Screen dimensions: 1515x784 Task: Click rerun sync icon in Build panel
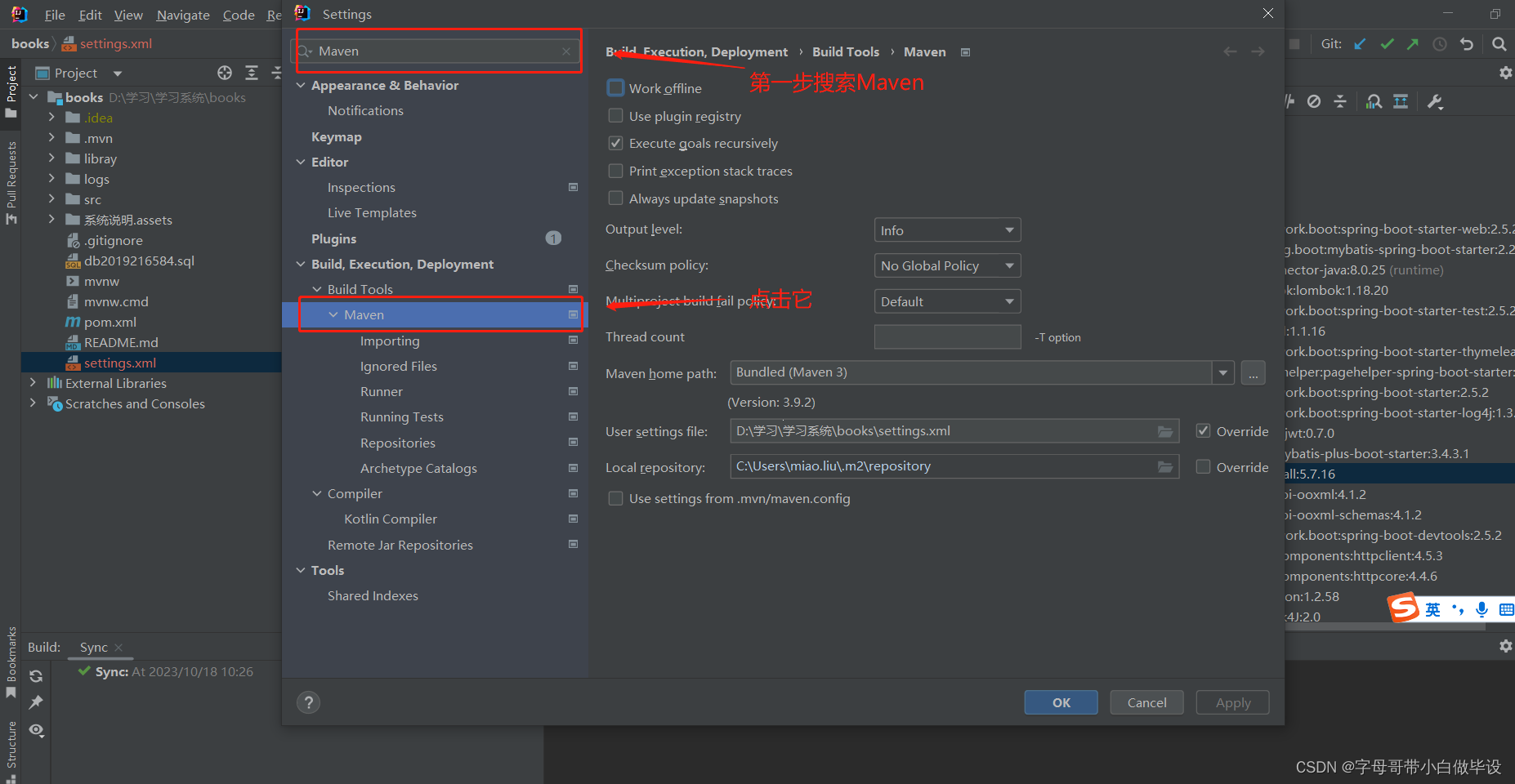(x=36, y=676)
